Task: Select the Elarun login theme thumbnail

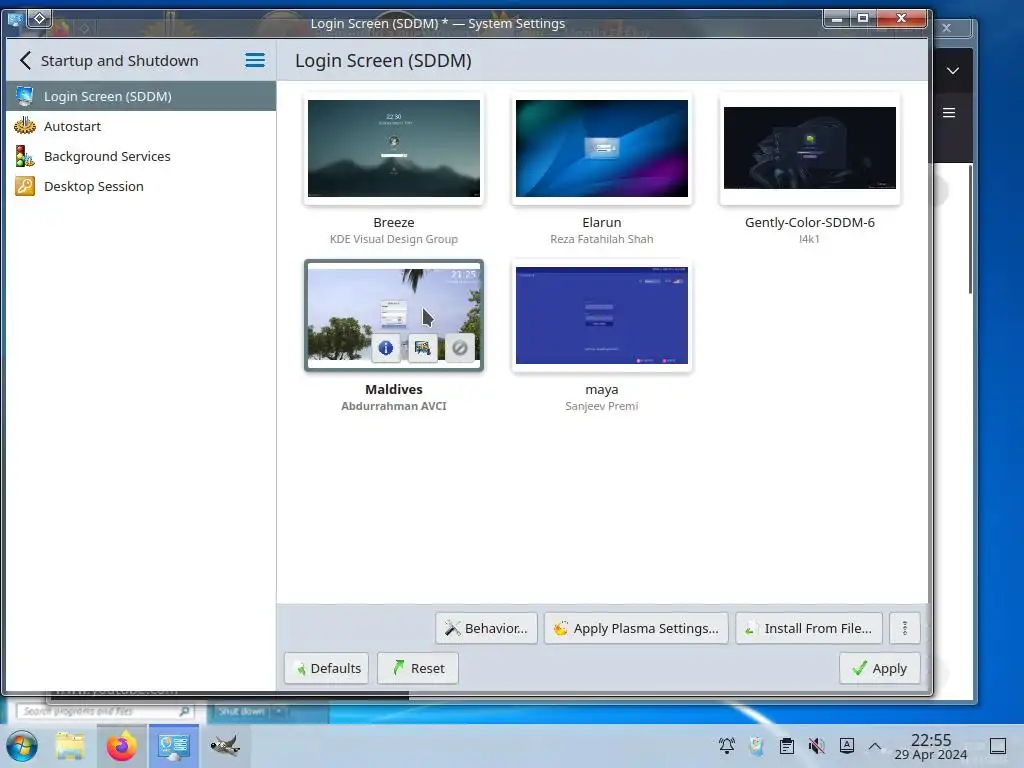Action: click(x=601, y=148)
